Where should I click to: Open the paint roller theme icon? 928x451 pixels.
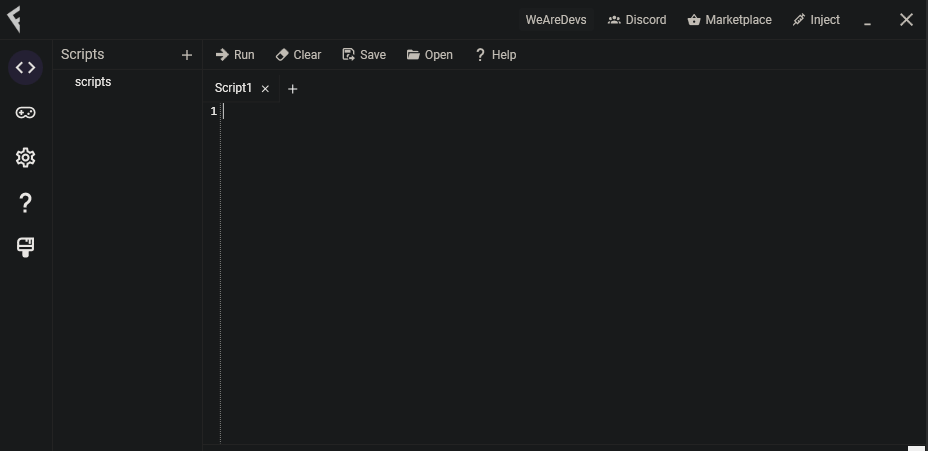[25, 247]
